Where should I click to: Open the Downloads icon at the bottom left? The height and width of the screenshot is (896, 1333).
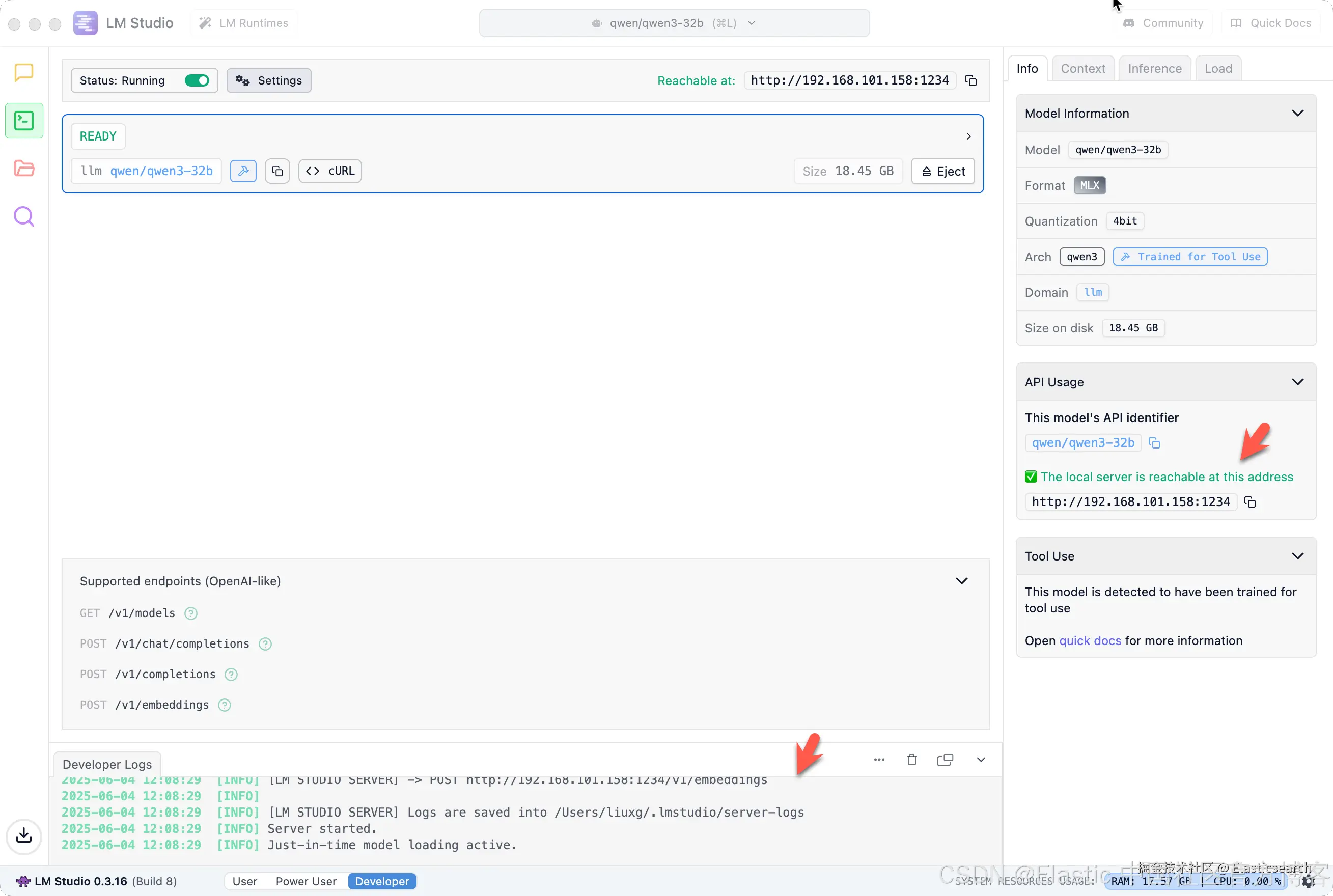point(23,836)
